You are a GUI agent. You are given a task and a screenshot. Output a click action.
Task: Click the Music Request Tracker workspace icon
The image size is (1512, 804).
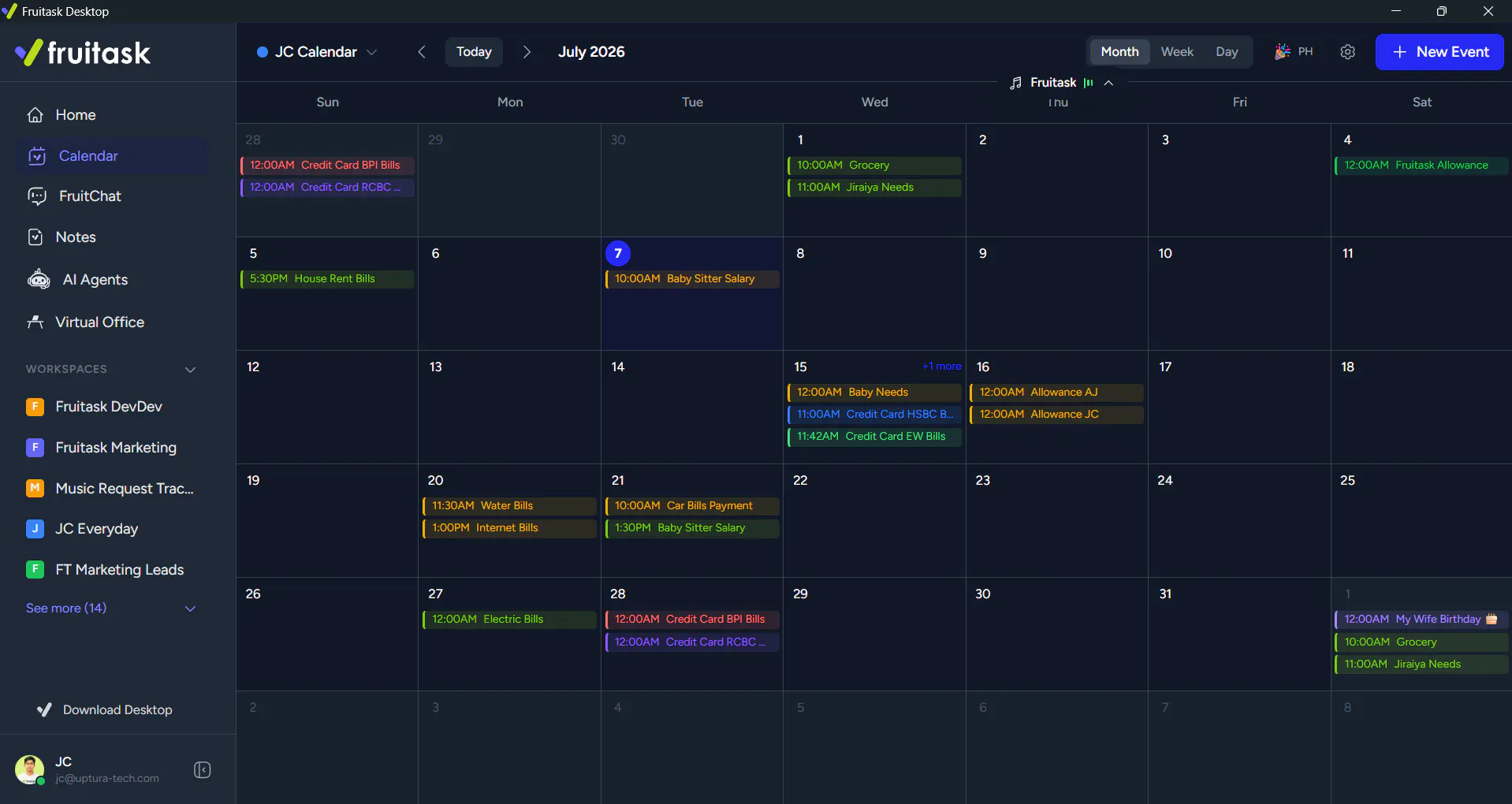35,489
